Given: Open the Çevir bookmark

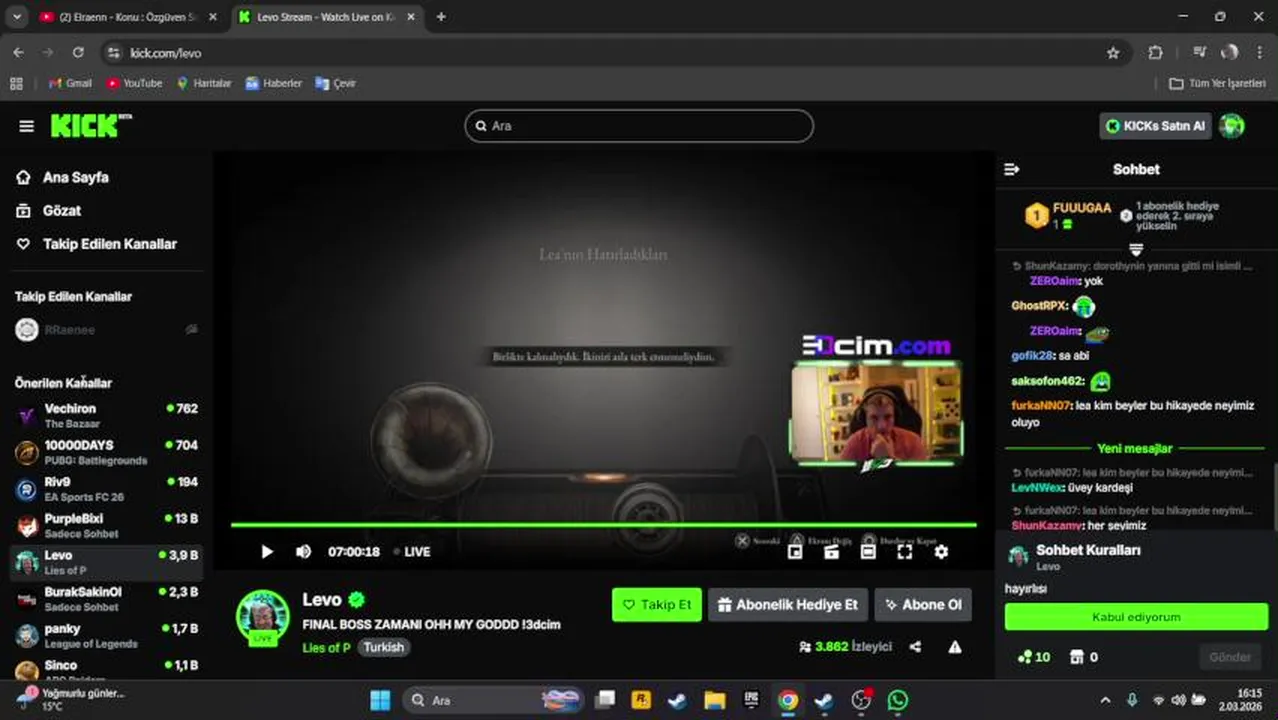Looking at the screenshot, I should [x=336, y=83].
